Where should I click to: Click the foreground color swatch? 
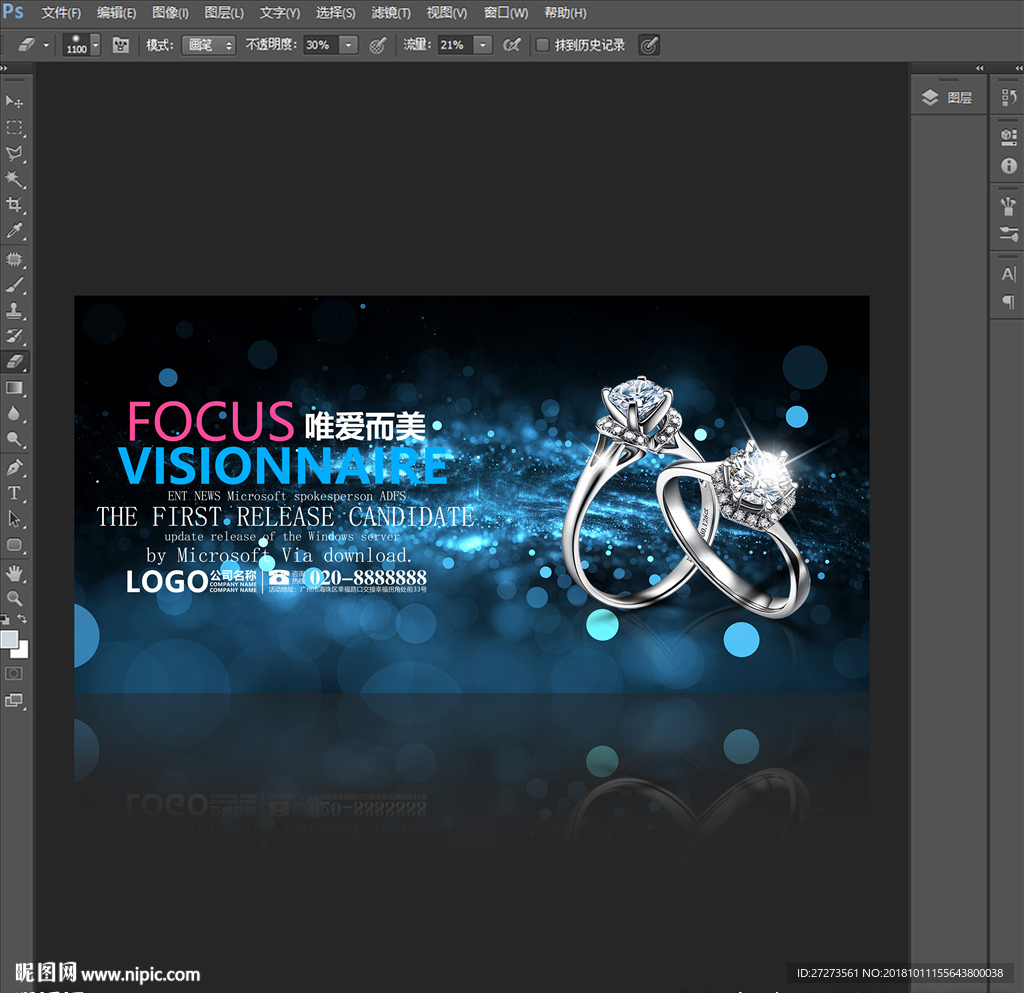point(8,639)
